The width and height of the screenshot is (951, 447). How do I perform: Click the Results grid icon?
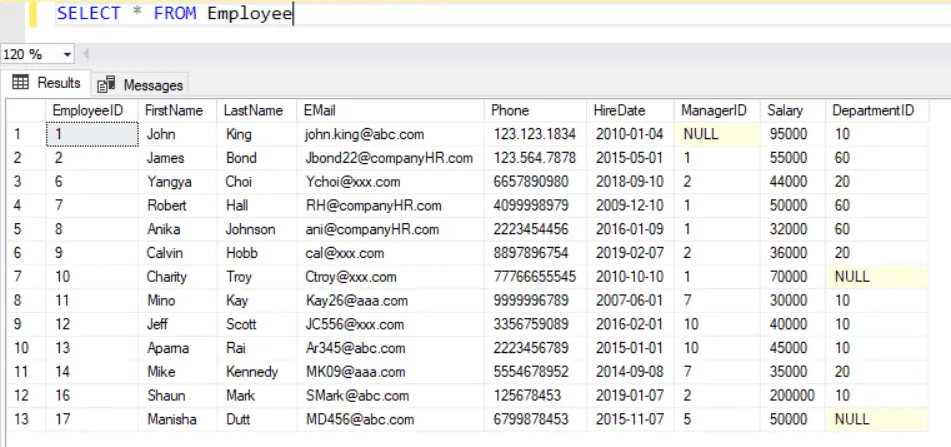point(21,83)
